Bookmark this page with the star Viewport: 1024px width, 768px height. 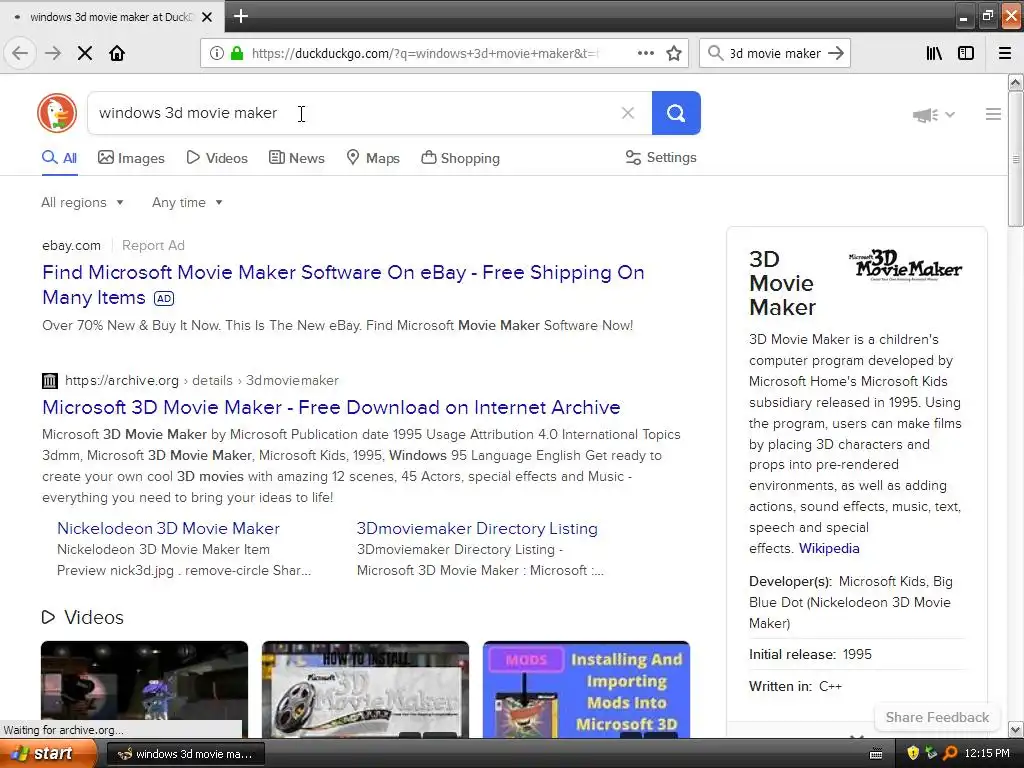tap(674, 53)
